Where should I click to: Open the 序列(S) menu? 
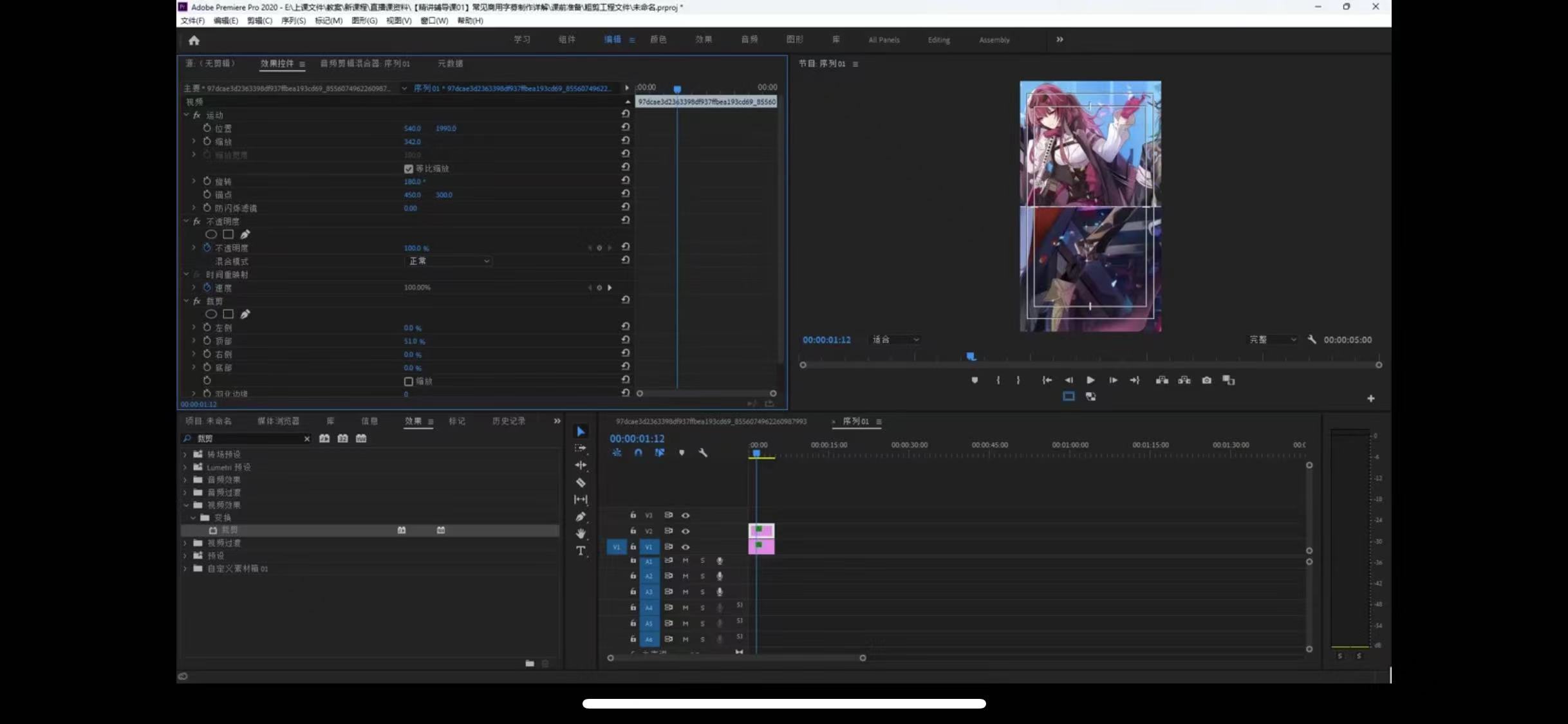click(293, 21)
